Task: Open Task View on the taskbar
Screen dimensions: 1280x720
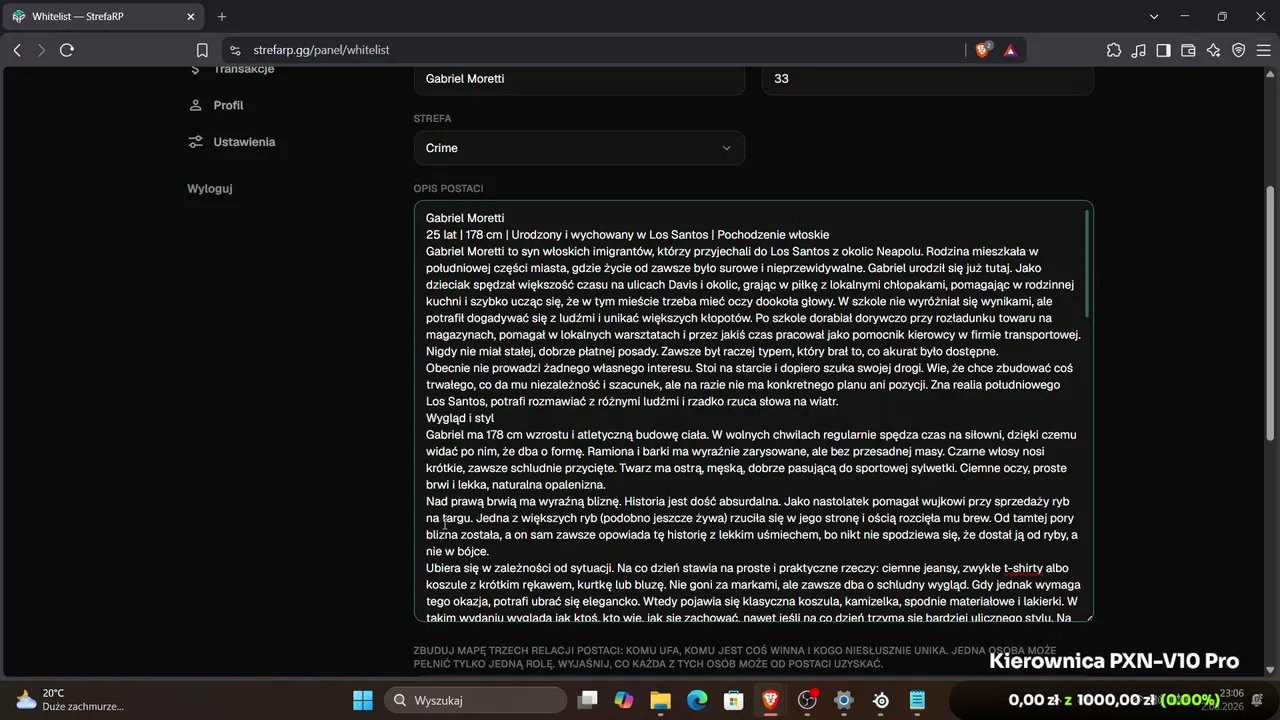Action: [588, 700]
